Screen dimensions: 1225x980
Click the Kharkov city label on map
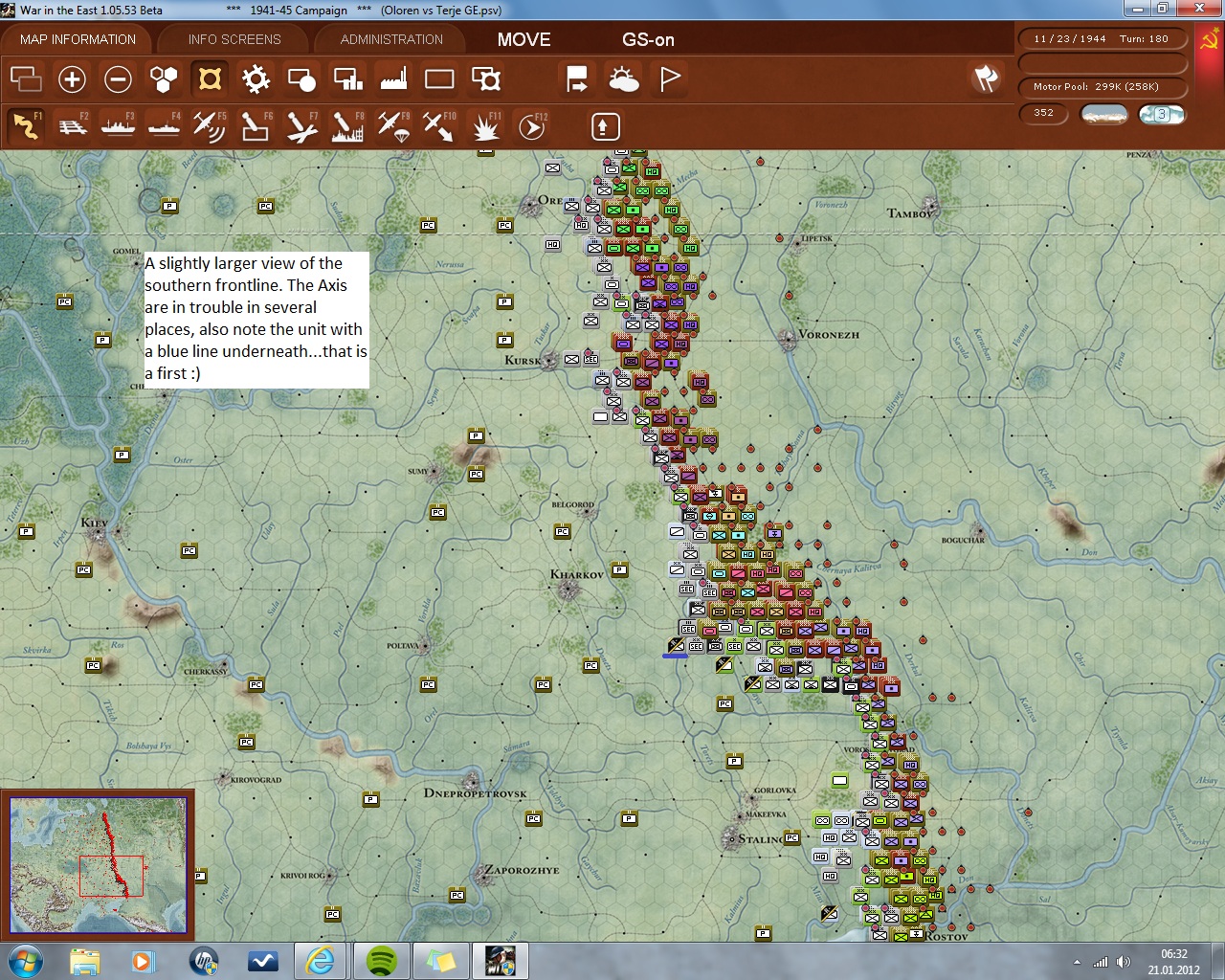[x=577, y=574]
